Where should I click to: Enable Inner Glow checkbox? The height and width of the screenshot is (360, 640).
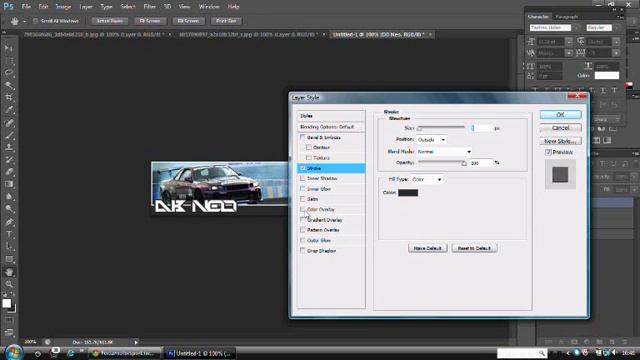(302, 189)
